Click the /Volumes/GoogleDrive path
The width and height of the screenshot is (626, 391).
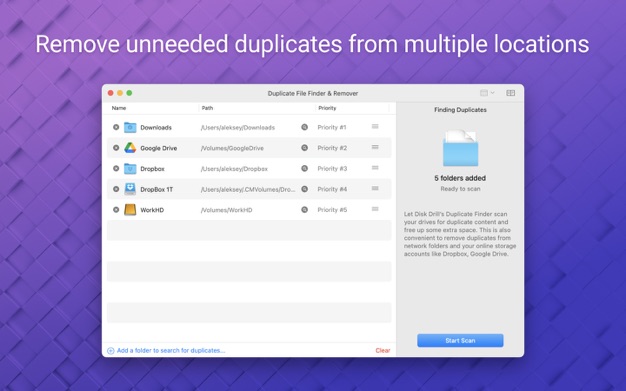point(232,148)
